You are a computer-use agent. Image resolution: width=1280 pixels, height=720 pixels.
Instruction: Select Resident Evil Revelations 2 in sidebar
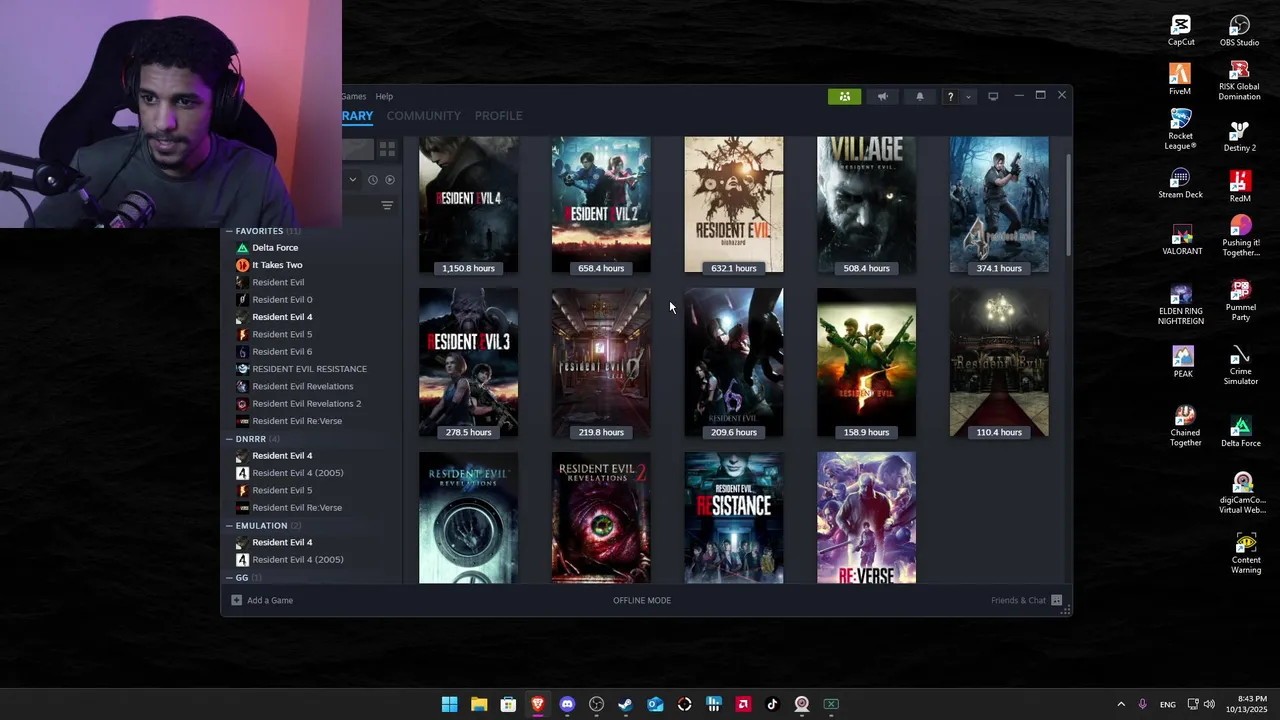click(306, 403)
